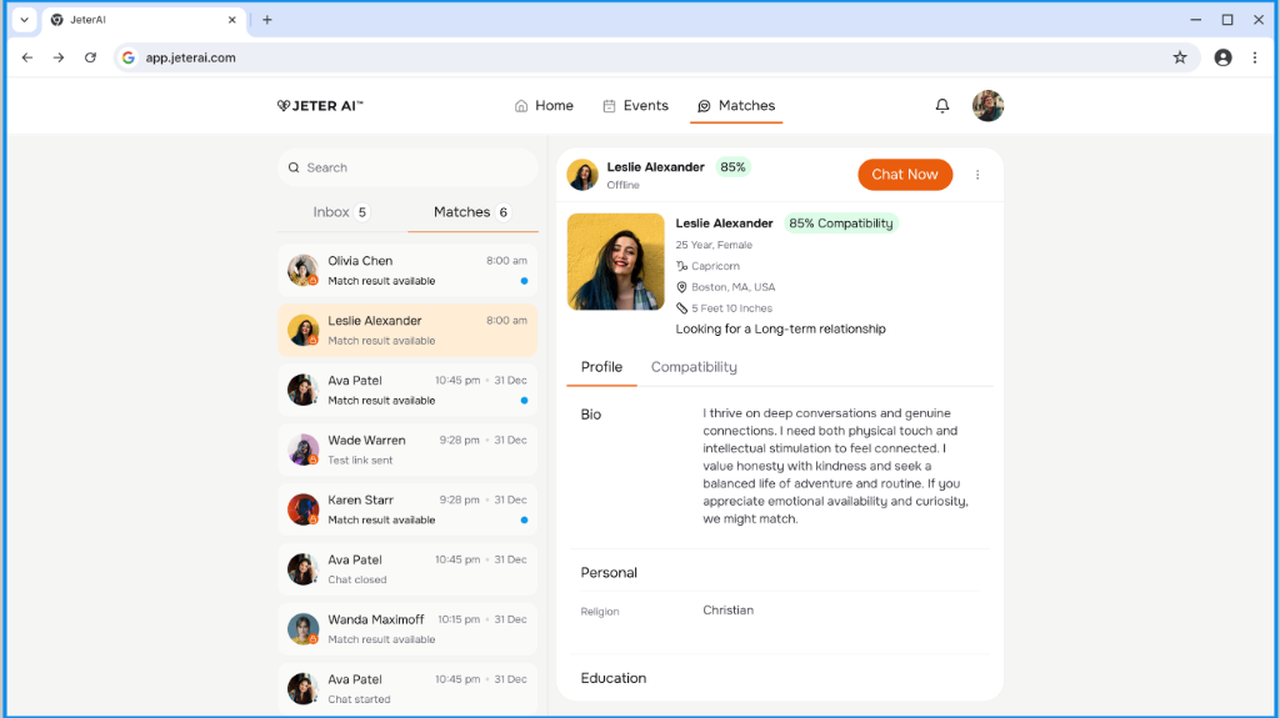1280x718 pixels.
Task: Open Wanda Maximoff's match row
Action: point(408,629)
